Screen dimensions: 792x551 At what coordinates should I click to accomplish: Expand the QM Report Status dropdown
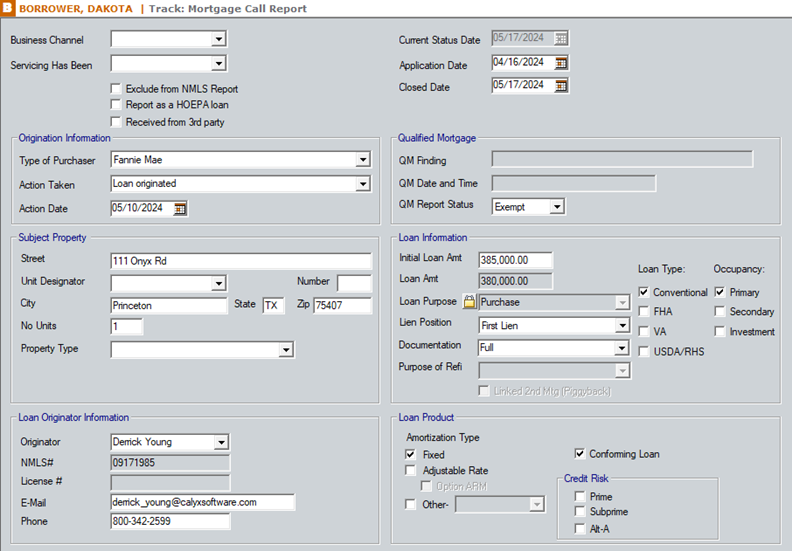(x=557, y=207)
